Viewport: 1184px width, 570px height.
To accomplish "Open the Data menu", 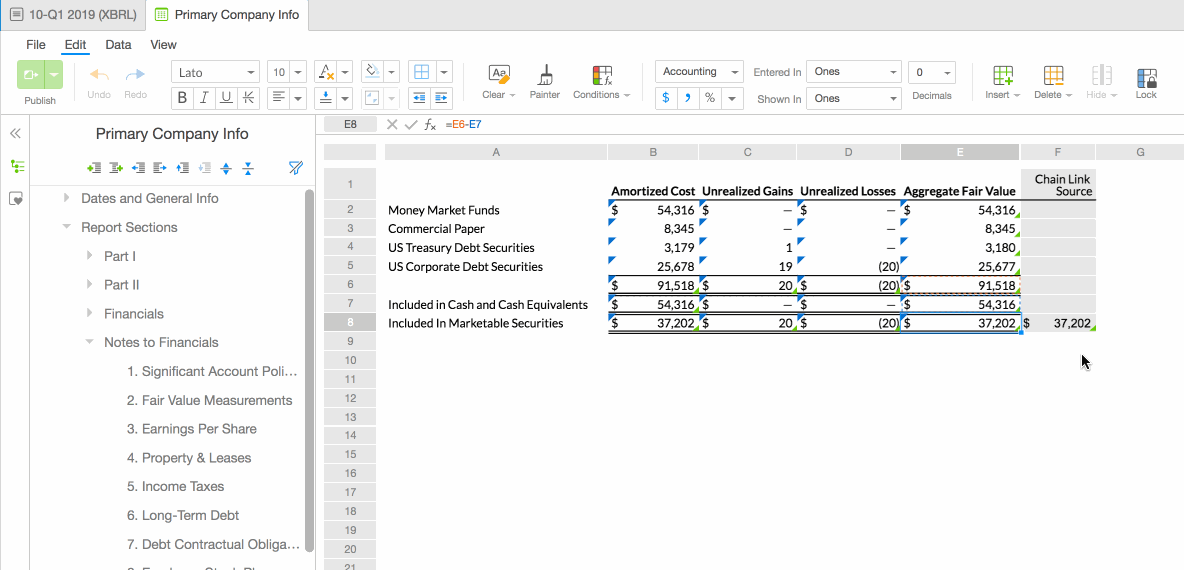I will [x=118, y=45].
